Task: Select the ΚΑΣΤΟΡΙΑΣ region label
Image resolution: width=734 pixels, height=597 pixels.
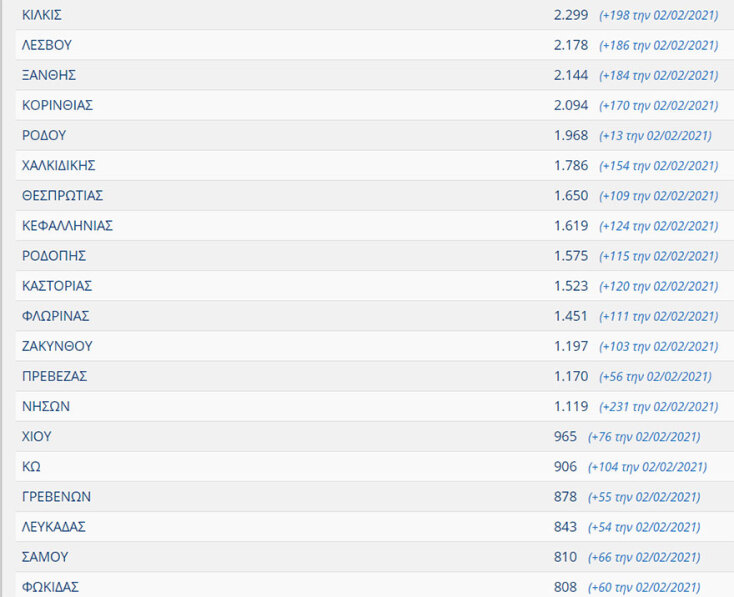Action: [x=57, y=285]
